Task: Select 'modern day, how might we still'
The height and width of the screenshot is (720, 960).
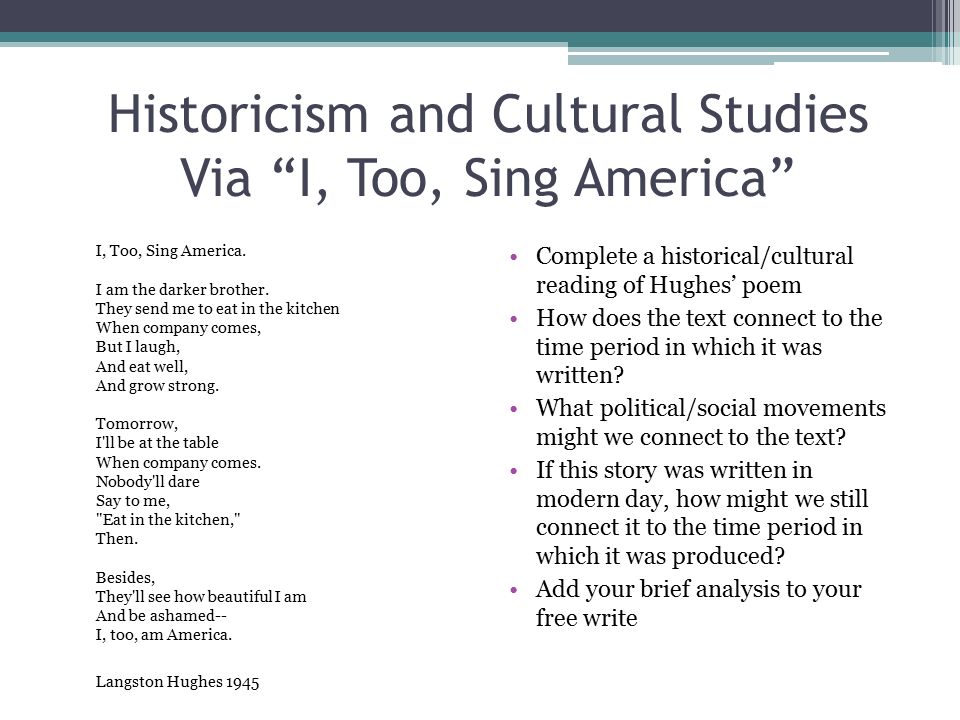Action: tap(702, 499)
